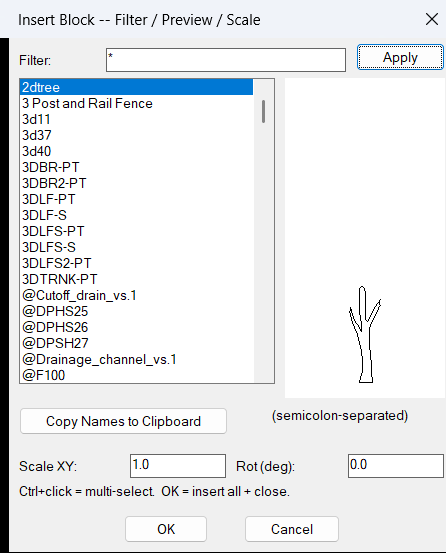Select the 3DBR-PT block entry
The width and height of the screenshot is (446, 553).
click(x=136, y=167)
